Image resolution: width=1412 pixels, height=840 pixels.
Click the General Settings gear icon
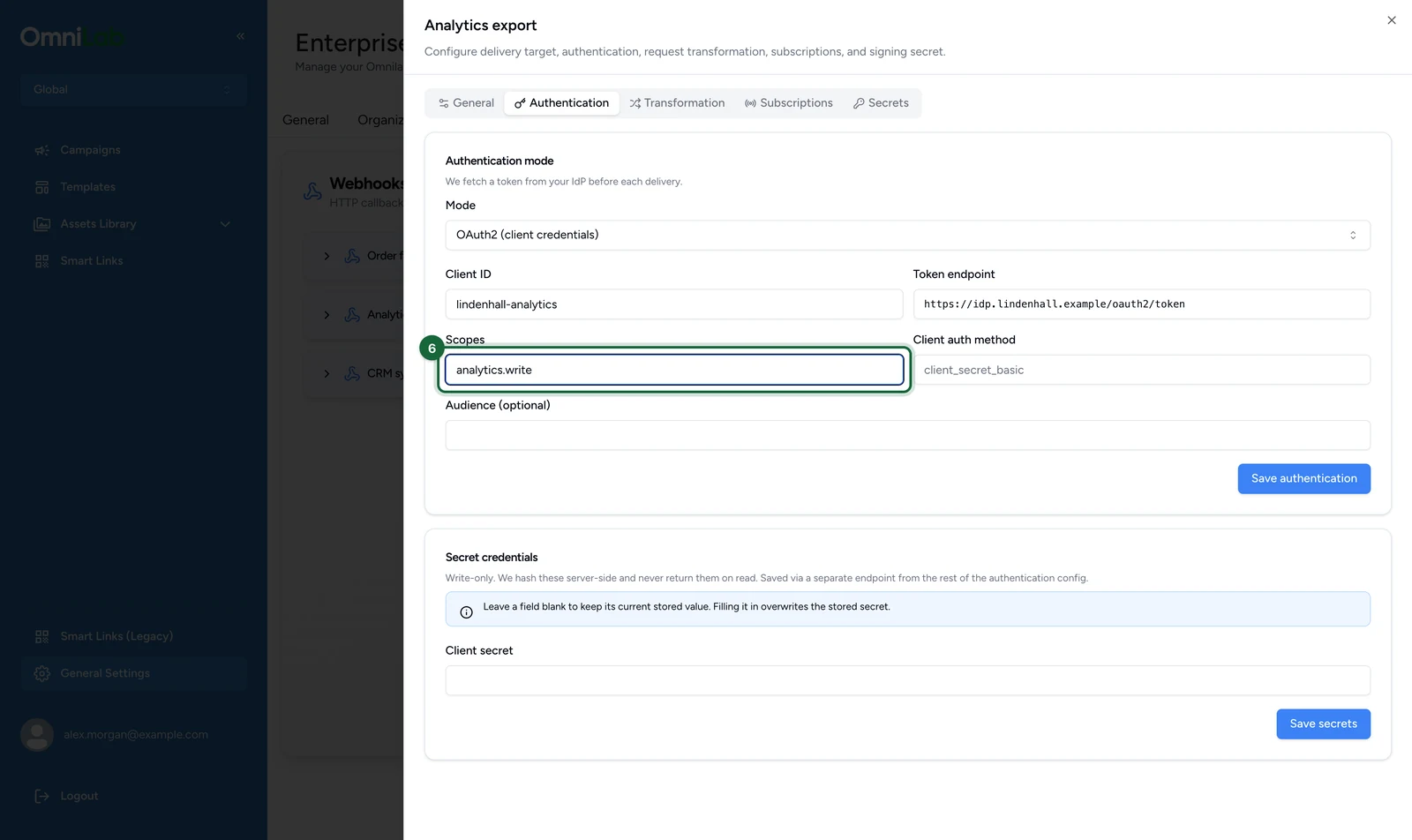tap(41, 673)
